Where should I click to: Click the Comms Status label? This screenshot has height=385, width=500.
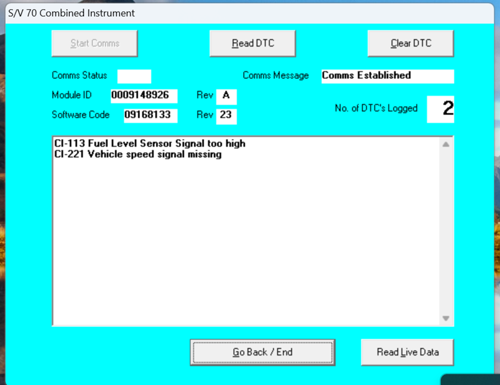tap(79, 75)
